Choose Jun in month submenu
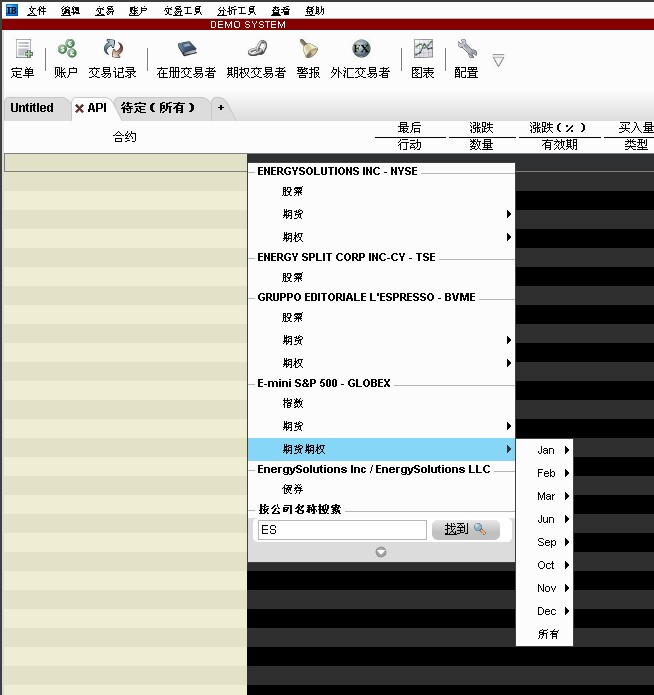Screen dimensions: 654x695 (x=544, y=519)
